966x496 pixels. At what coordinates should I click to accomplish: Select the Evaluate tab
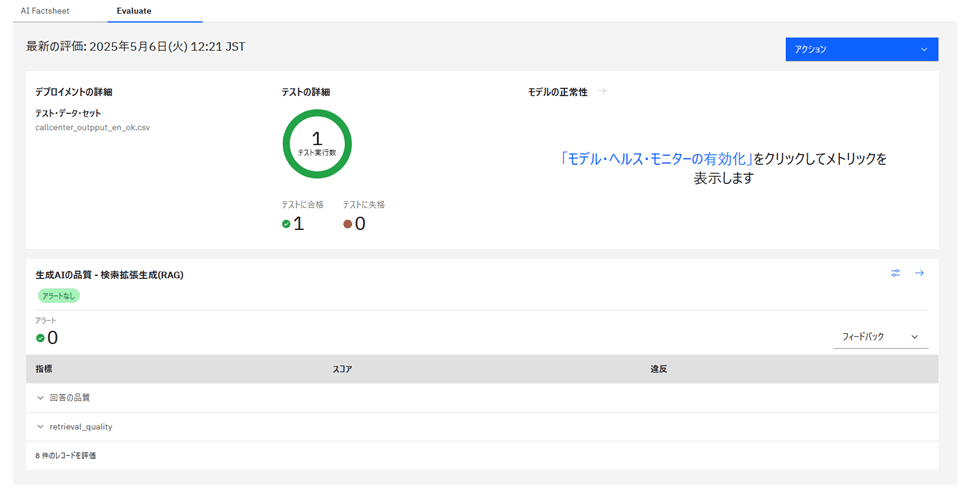click(134, 11)
